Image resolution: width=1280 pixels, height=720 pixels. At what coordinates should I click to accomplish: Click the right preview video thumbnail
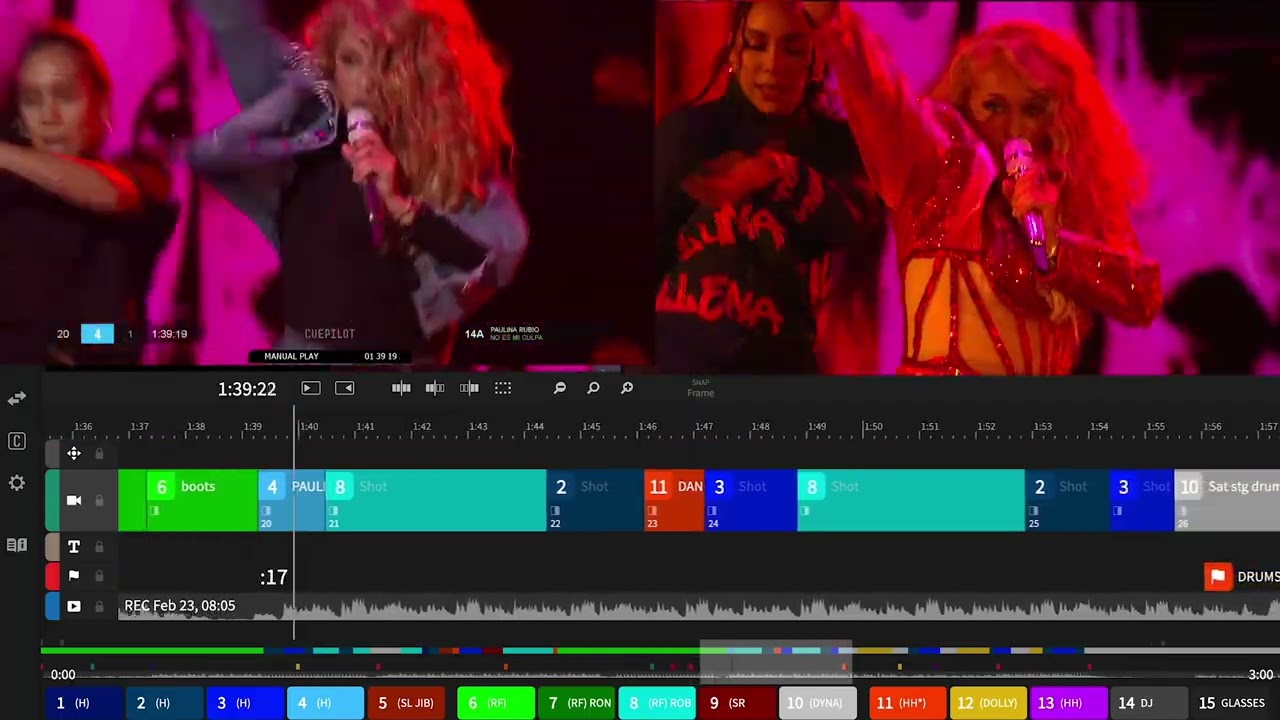tap(968, 187)
